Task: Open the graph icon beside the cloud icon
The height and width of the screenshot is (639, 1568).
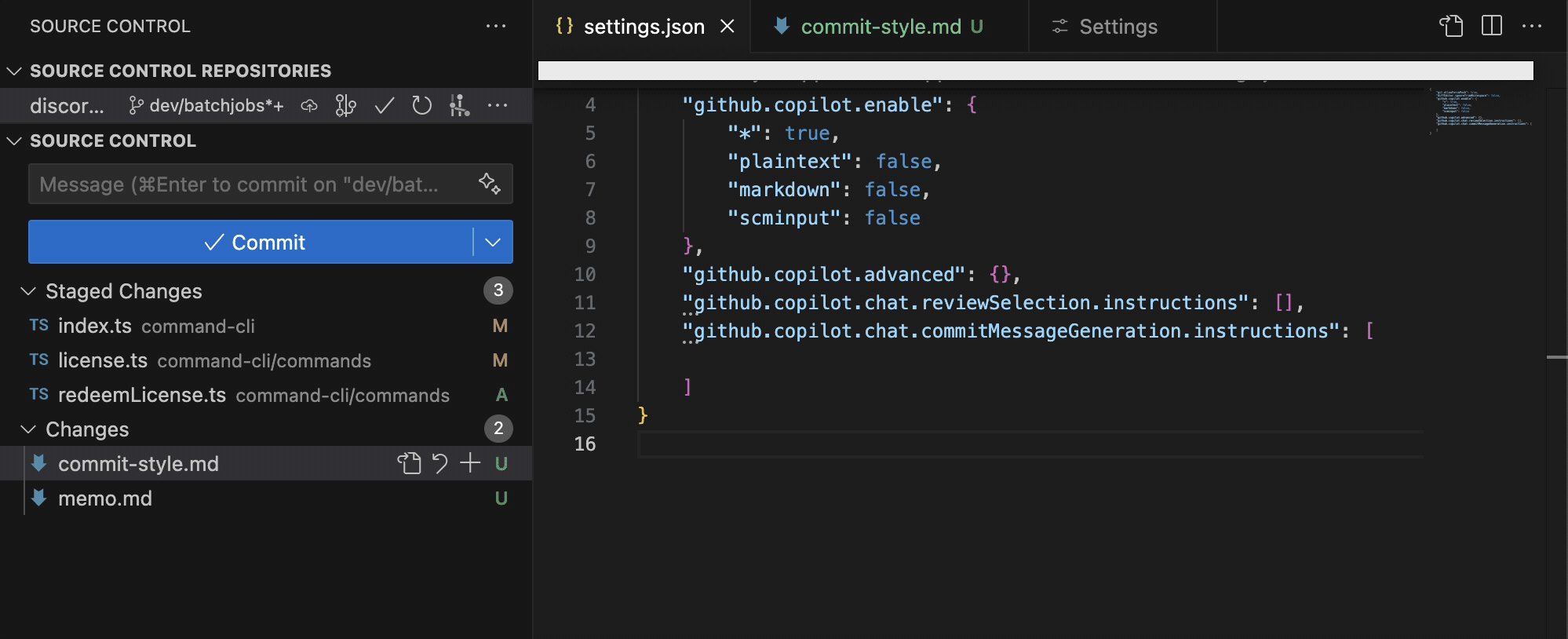Action: pos(346,105)
